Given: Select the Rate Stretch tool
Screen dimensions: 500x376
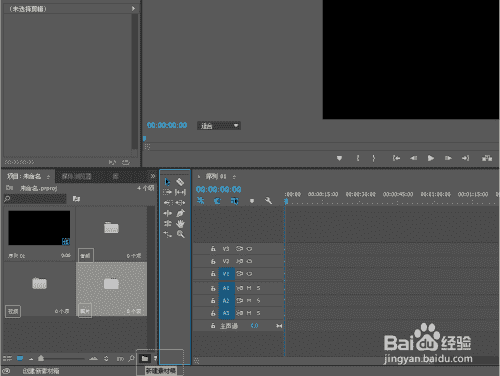Looking at the screenshot, I should click(x=168, y=234).
